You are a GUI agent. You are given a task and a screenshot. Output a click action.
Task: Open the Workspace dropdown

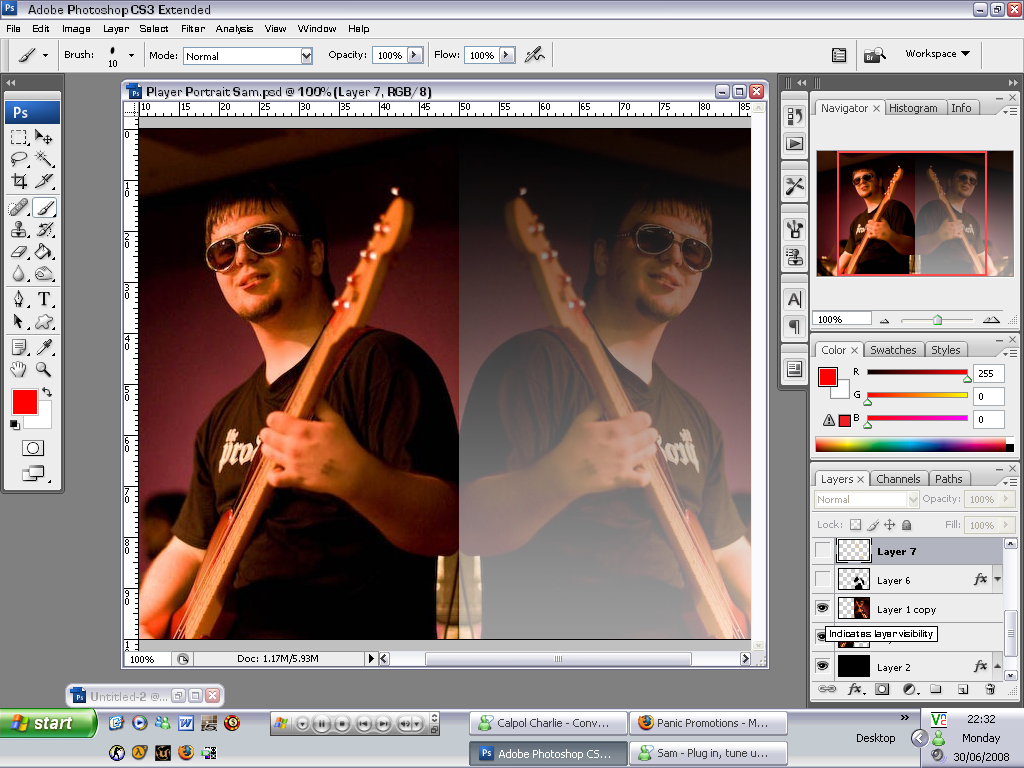coord(937,54)
